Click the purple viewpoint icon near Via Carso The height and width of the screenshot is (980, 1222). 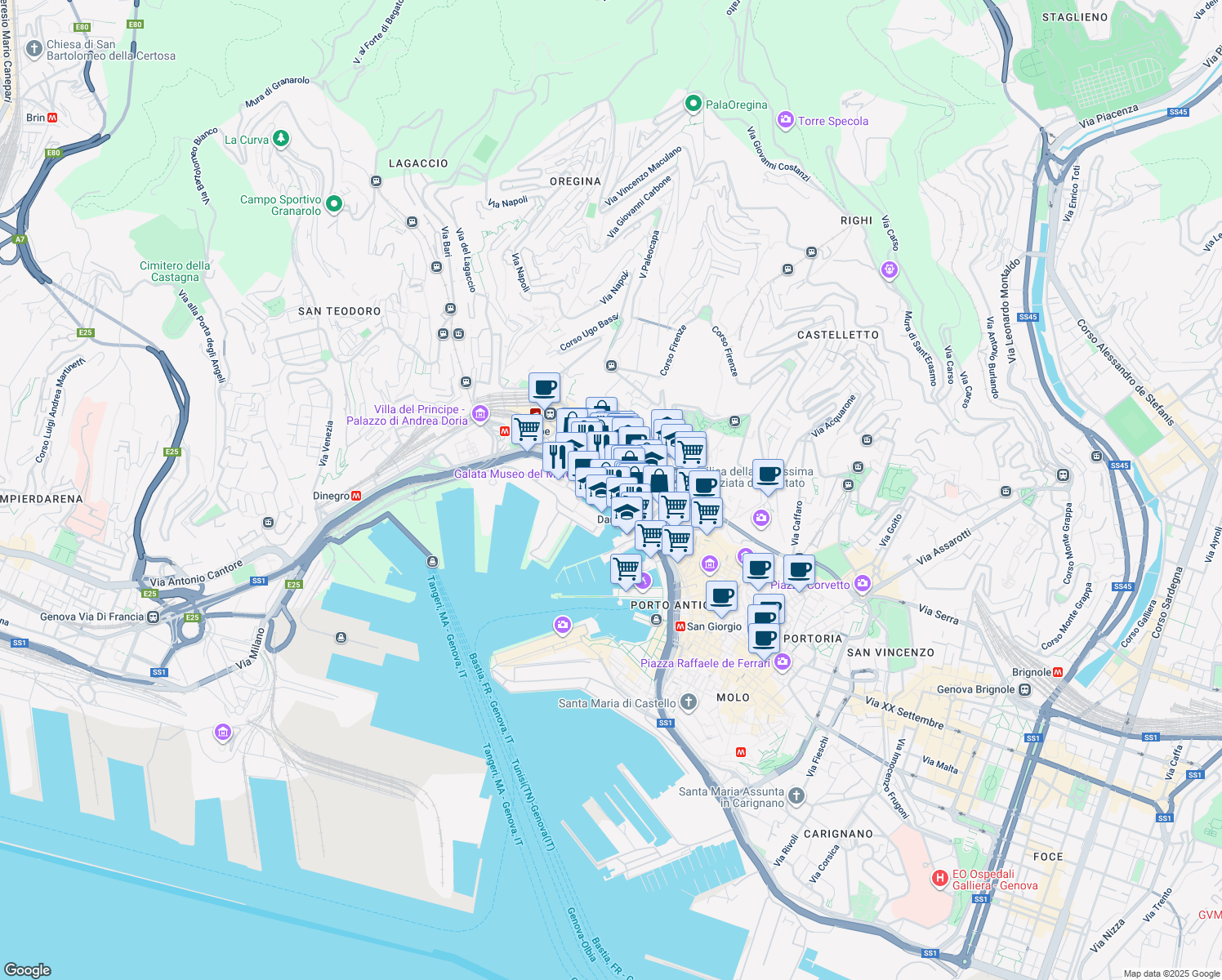pyautogui.click(x=890, y=269)
